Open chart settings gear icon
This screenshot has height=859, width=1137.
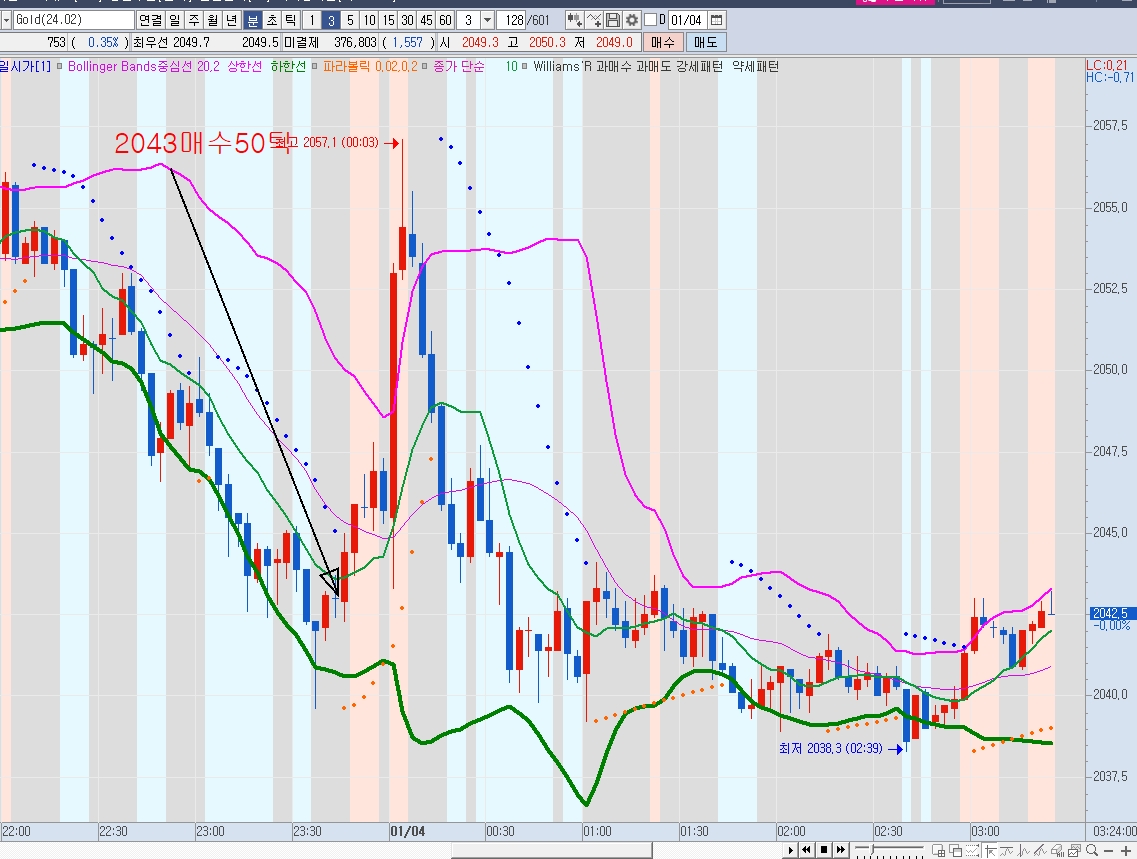(x=632, y=20)
